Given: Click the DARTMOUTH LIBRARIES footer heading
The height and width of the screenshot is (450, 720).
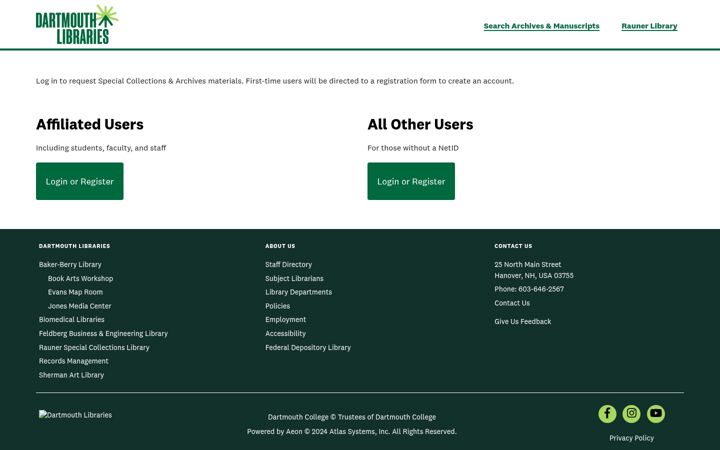Looking at the screenshot, I should click(x=74, y=246).
